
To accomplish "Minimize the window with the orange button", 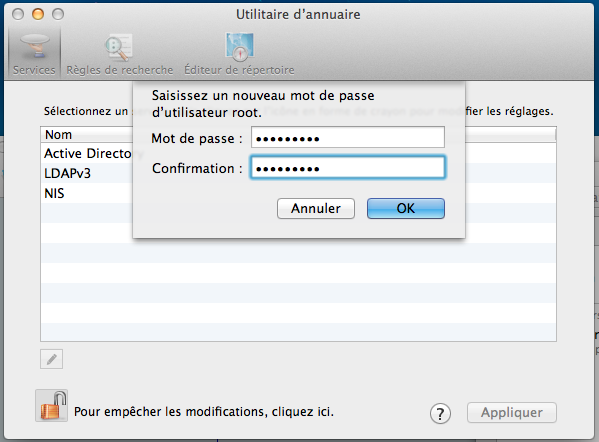I will tap(38, 14).
